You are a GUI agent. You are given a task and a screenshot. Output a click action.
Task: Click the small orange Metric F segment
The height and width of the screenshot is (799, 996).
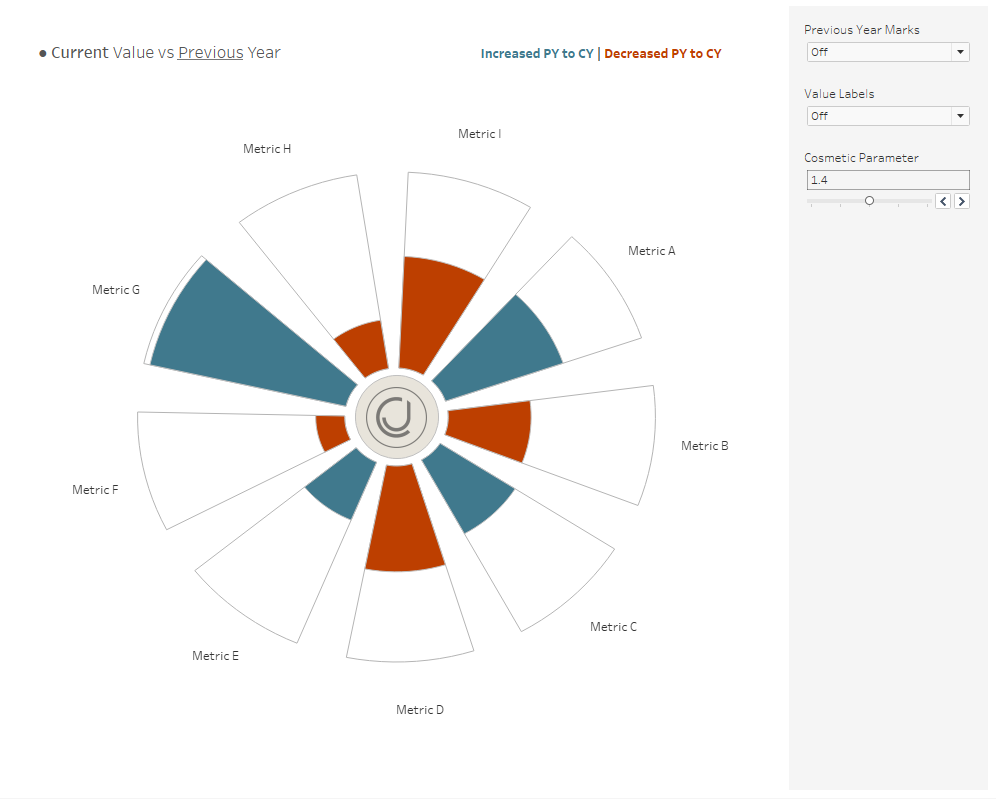pos(330,433)
